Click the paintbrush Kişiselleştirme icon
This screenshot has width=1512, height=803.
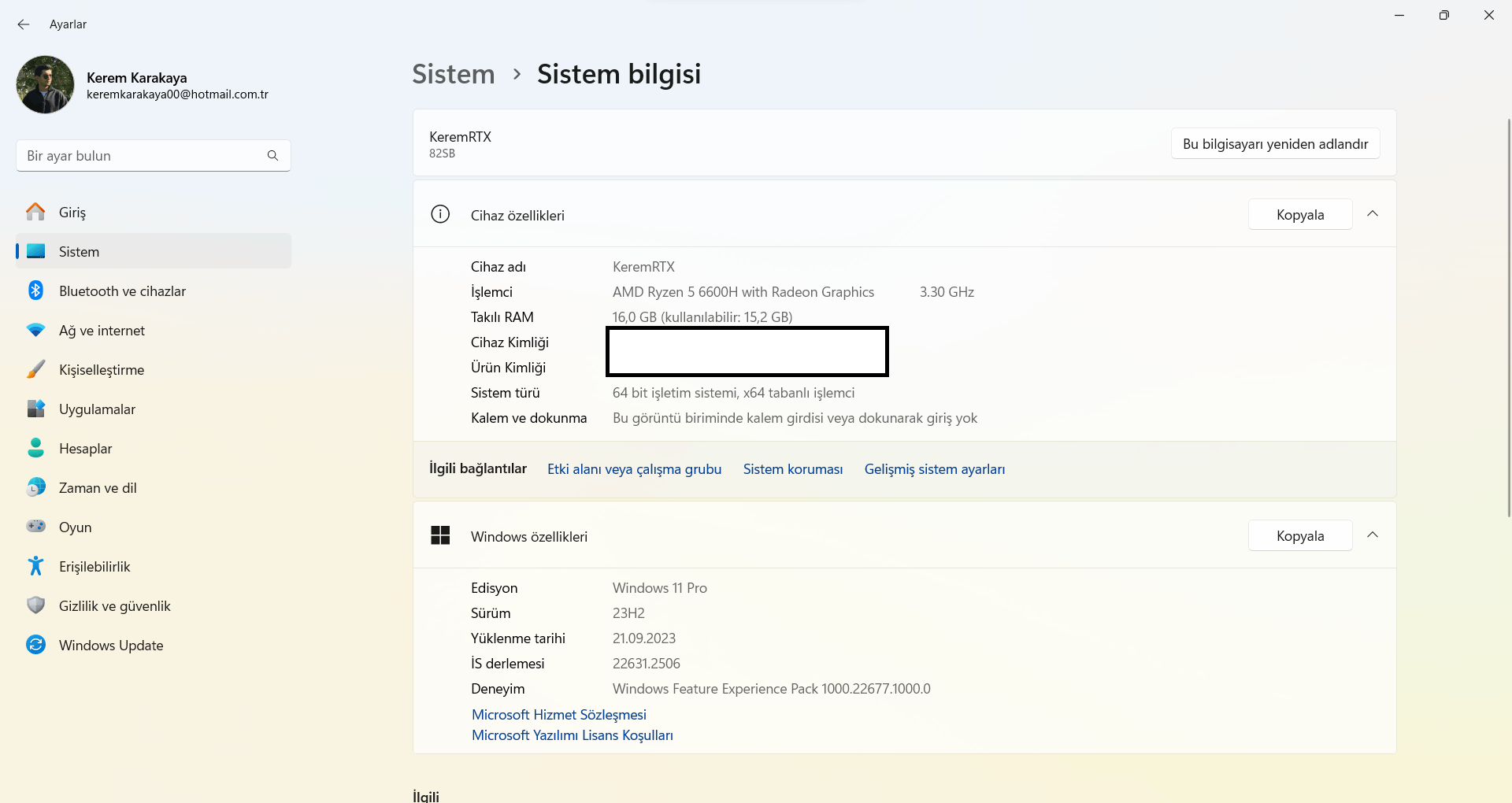click(x=35, y=369)
